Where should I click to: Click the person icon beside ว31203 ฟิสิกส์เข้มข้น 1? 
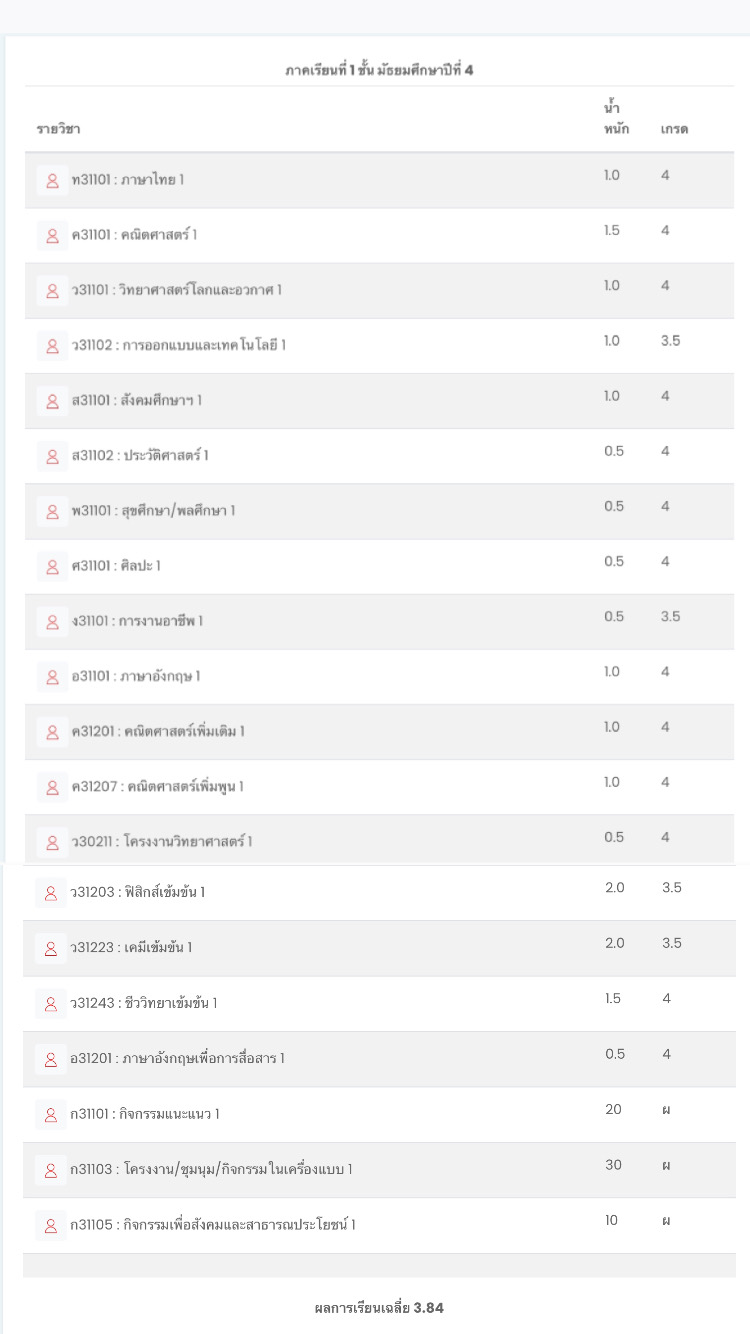[51, 892]
